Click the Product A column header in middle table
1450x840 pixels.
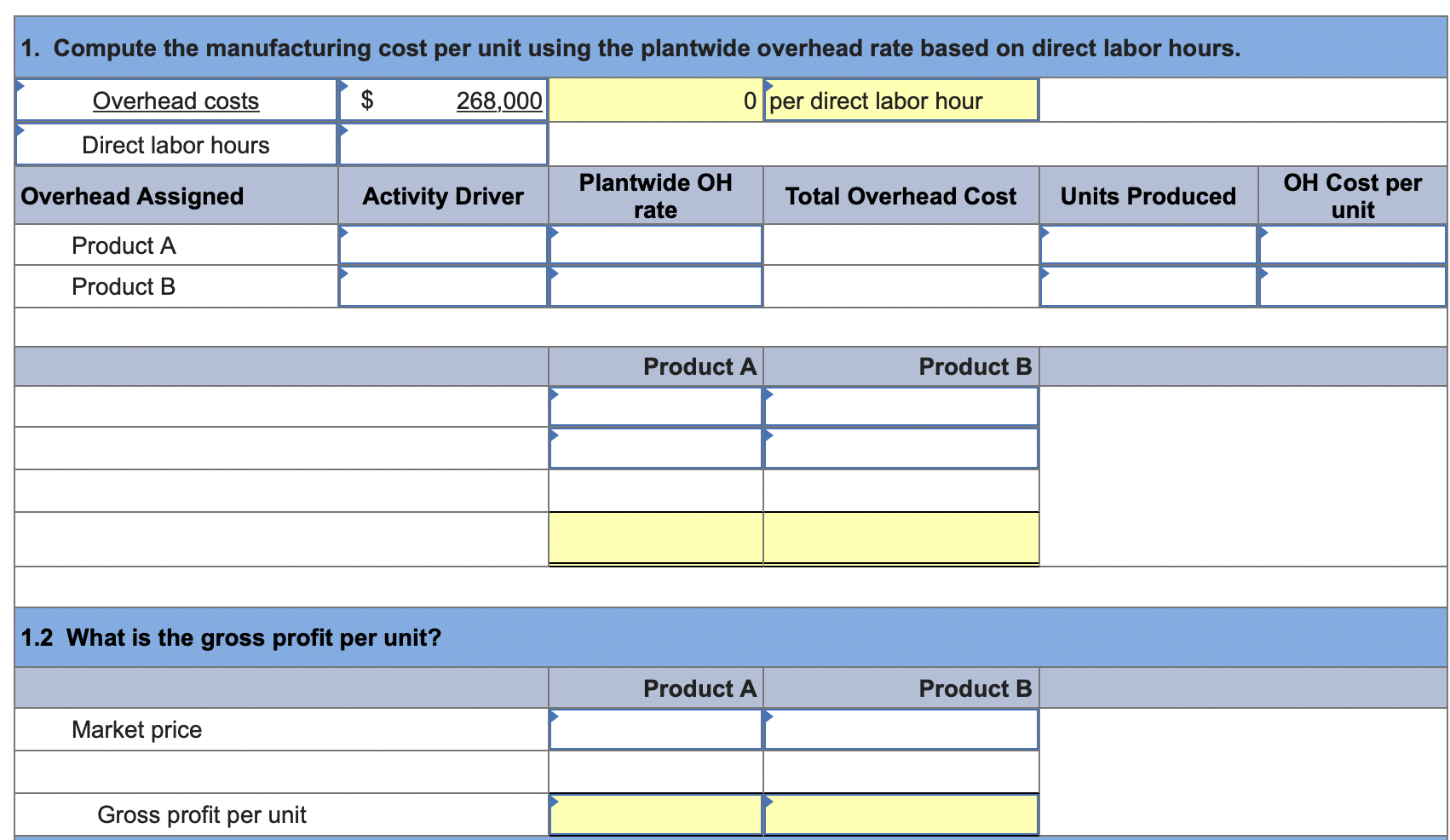point(655,366)
